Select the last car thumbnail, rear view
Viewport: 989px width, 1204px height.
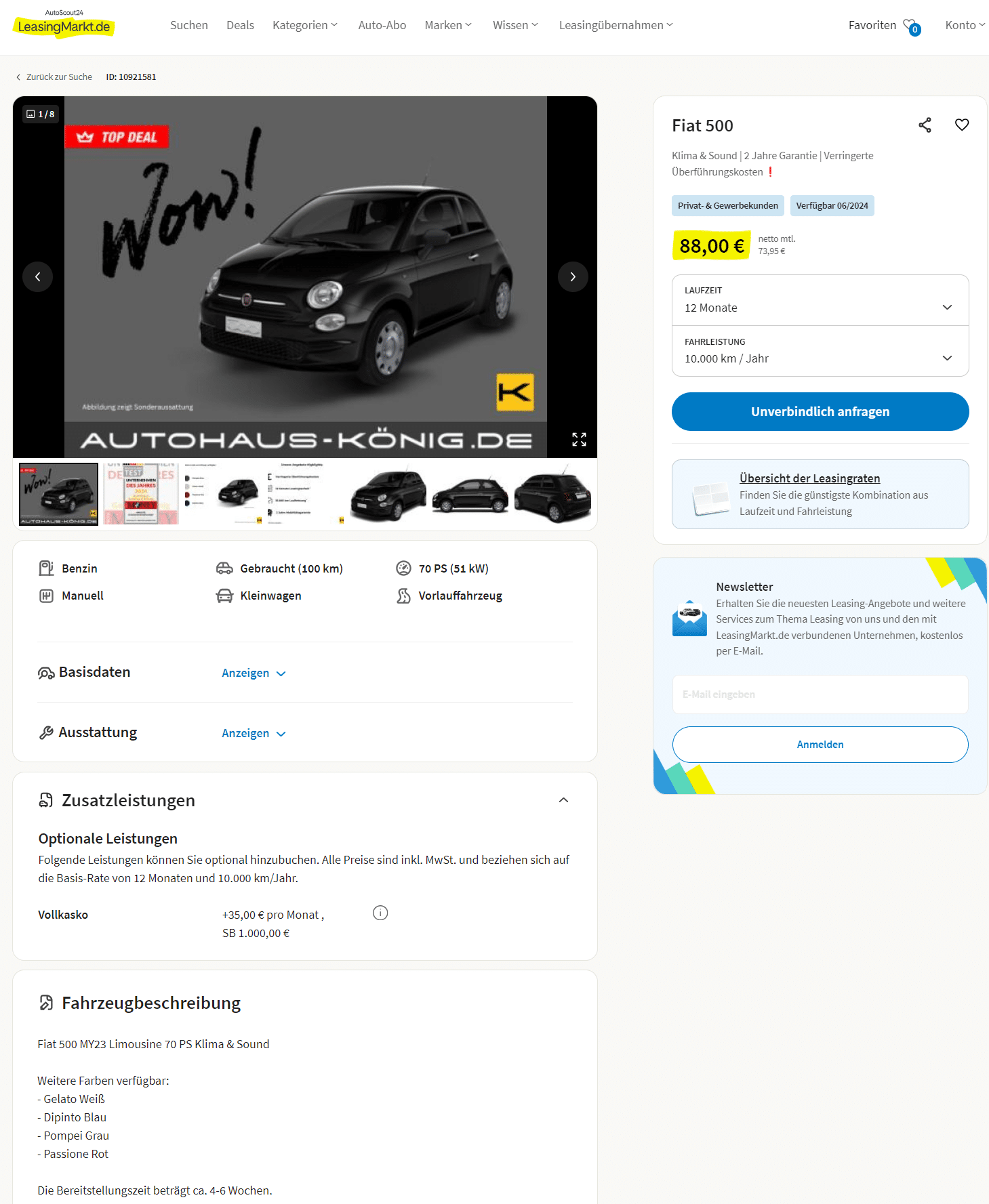(x=552, y=495)
